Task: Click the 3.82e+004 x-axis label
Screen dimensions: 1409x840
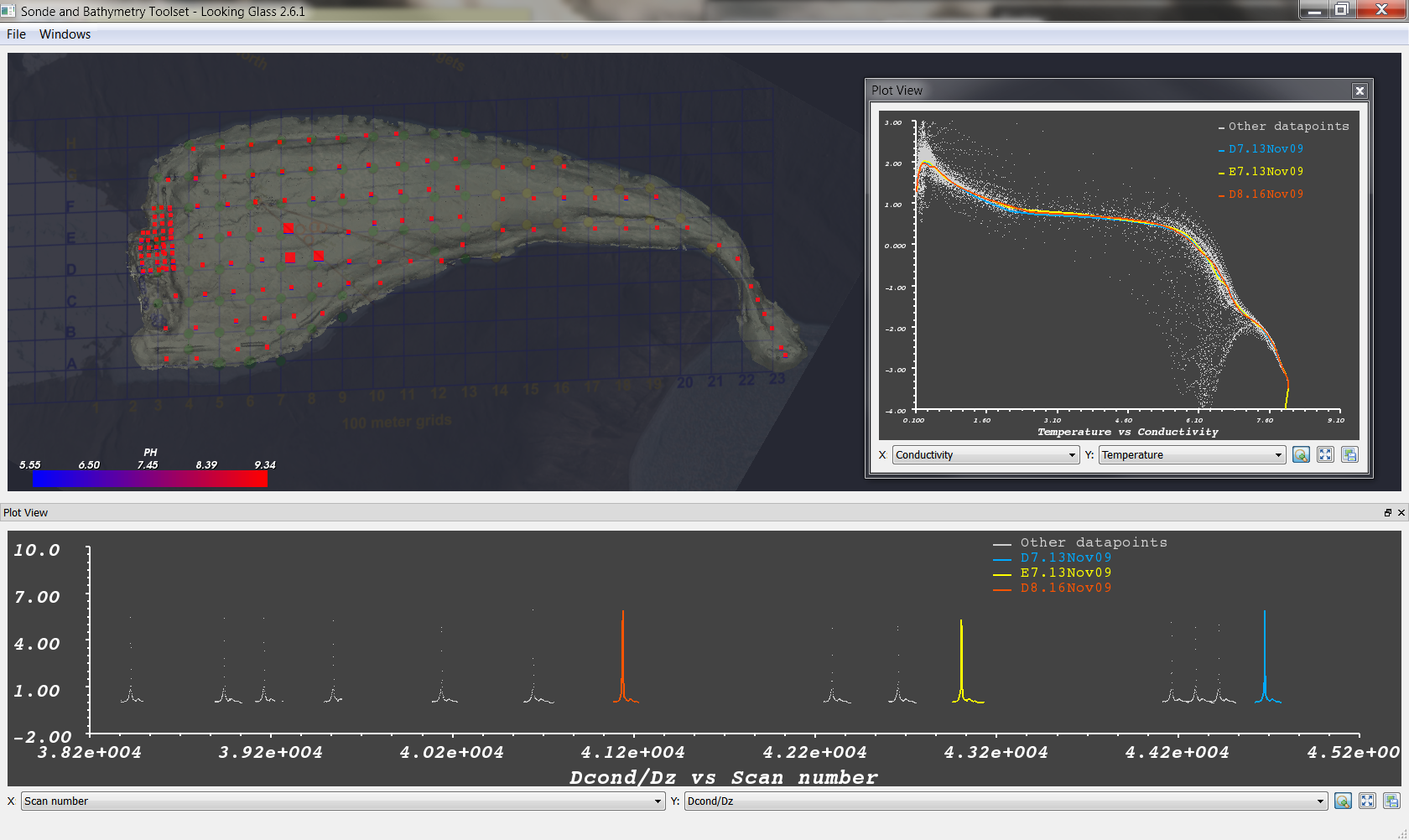Action: click(x=90, y=752)
